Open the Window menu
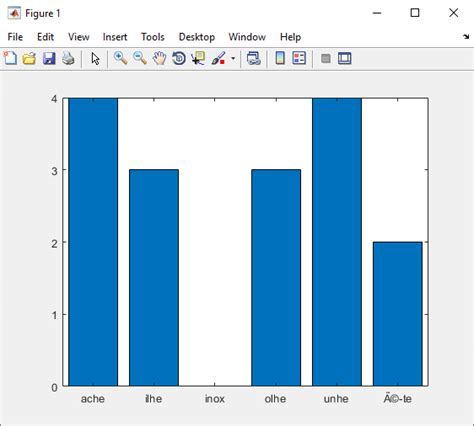 tap(247, 37)
